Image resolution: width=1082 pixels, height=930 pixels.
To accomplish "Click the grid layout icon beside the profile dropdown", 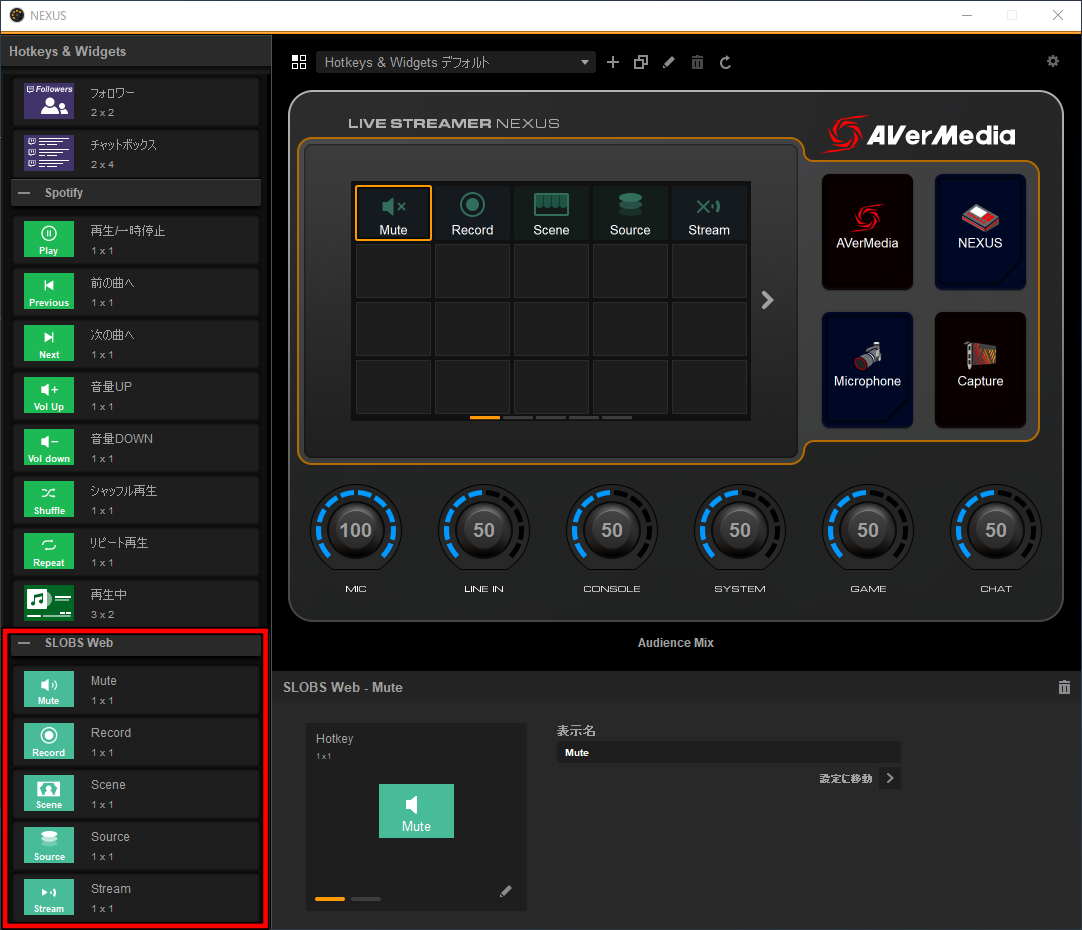I will click(x=299, y=62).
